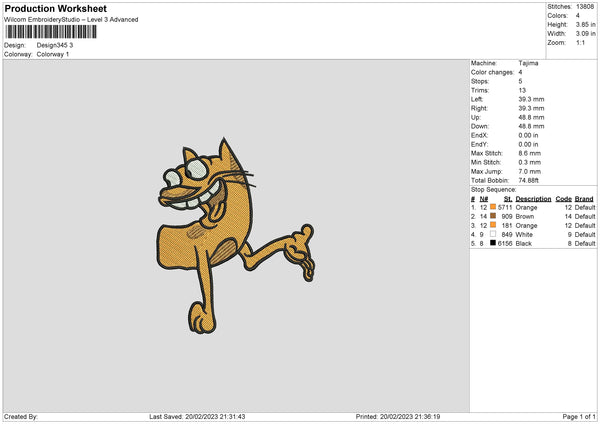Click the Stitches value 13808
Screen dimensions: 600x424
tap(585, 7)
